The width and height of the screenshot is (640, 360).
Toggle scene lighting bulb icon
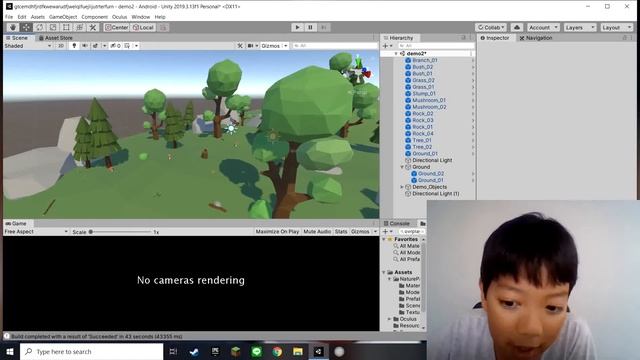(74, 46)
